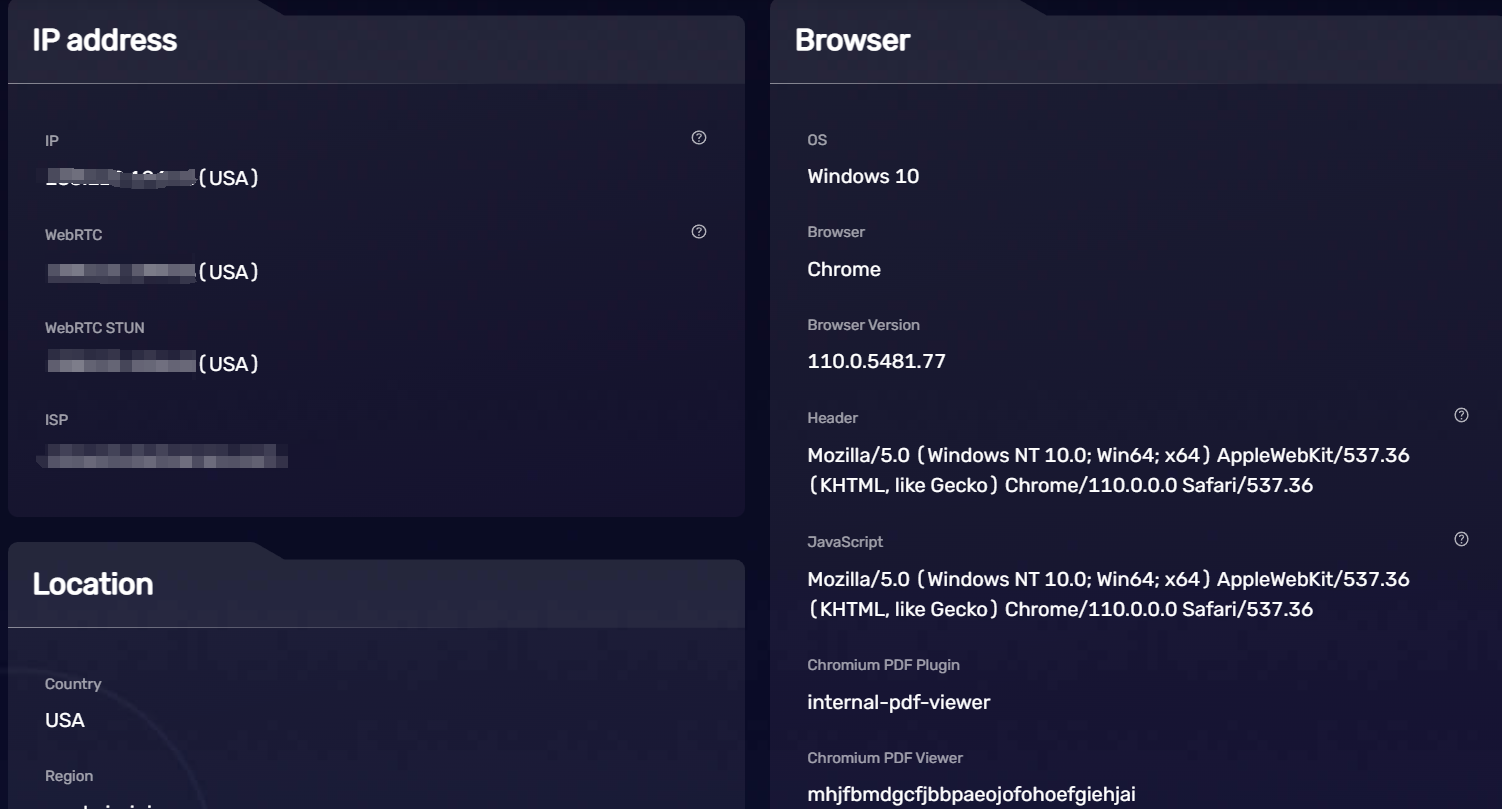Select the IP address panel header
This screenshot has height=809, width=1502.
(x=104, y=39)
